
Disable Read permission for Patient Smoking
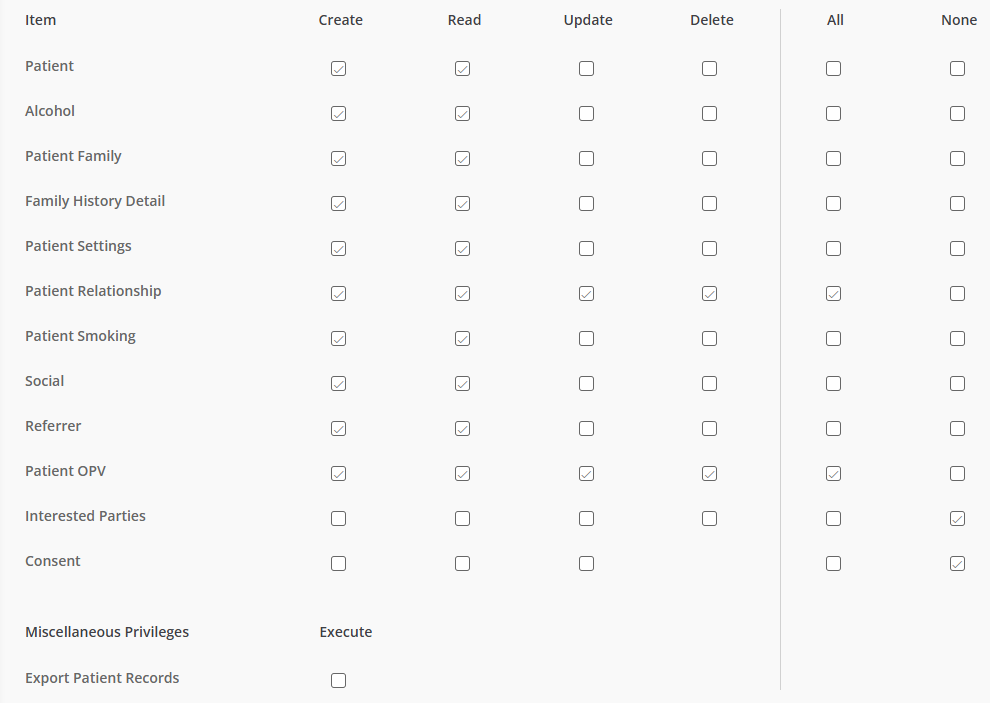[x=462, y=339]
